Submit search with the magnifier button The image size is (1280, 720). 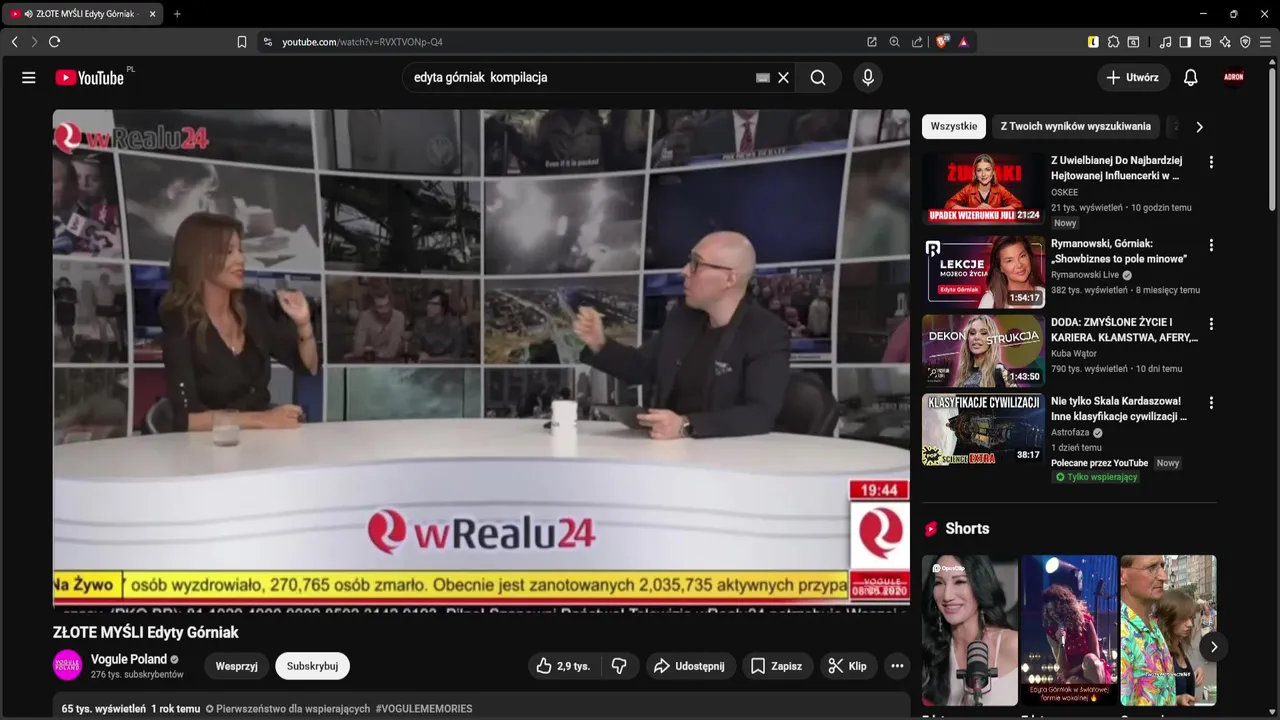(x=818, y=78)
